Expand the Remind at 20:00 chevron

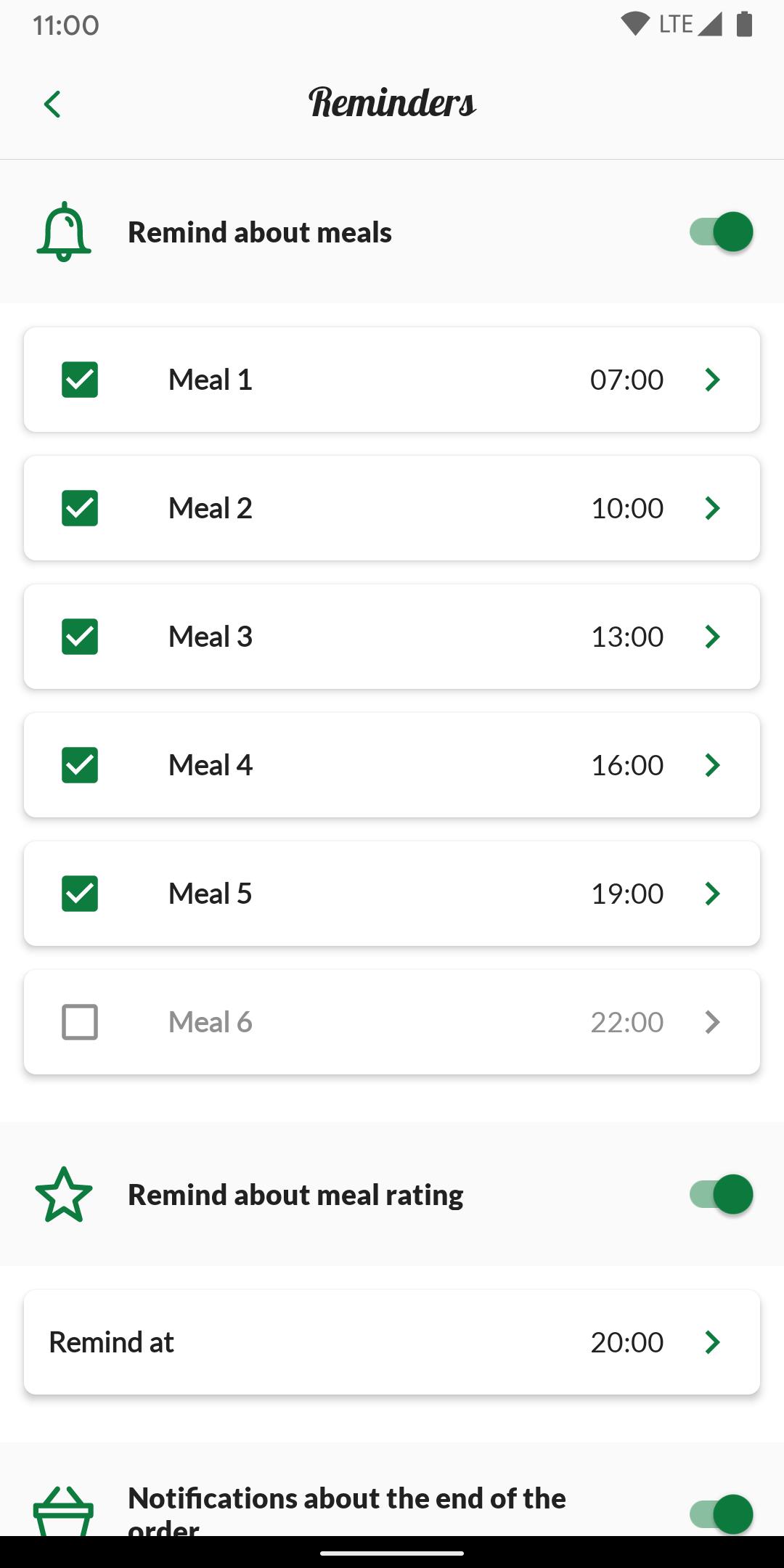713,1342
